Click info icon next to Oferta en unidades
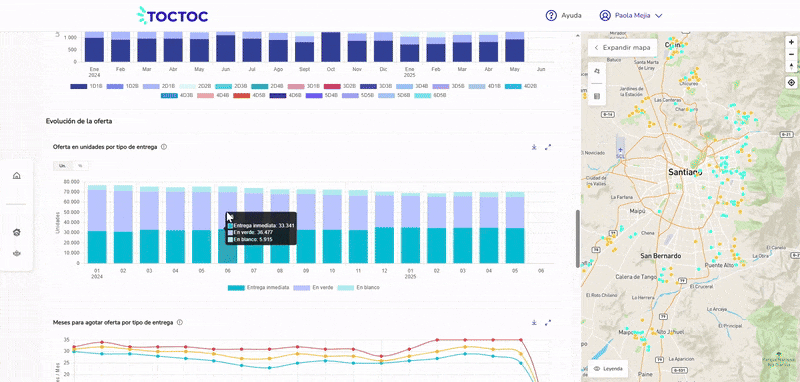800x382 pixels. [x=164, y=147]
